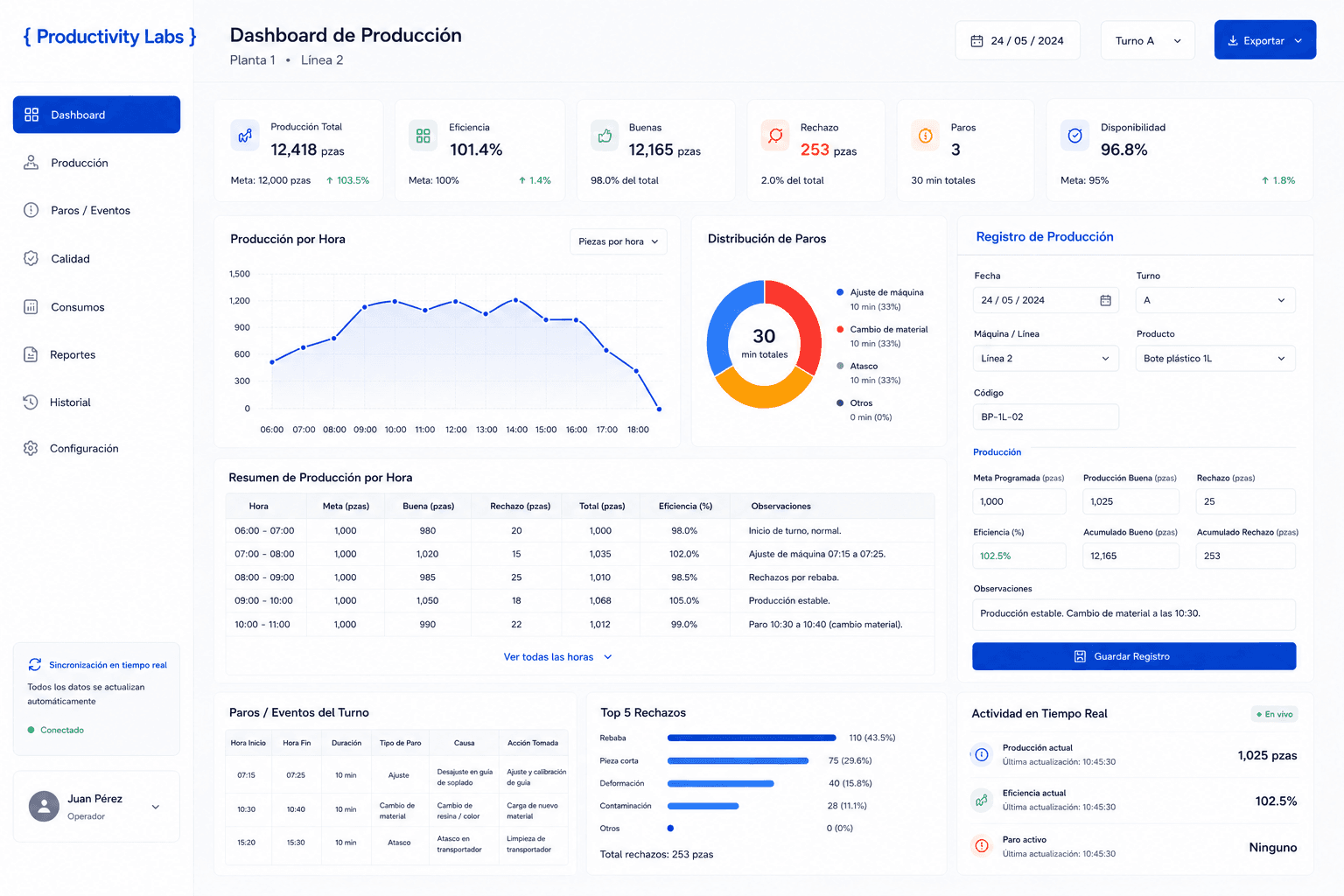Open the Máquina / Línea dropdown
Image resolution: width=1344 pixels, height=896 pixels.
pos(1046,359)
